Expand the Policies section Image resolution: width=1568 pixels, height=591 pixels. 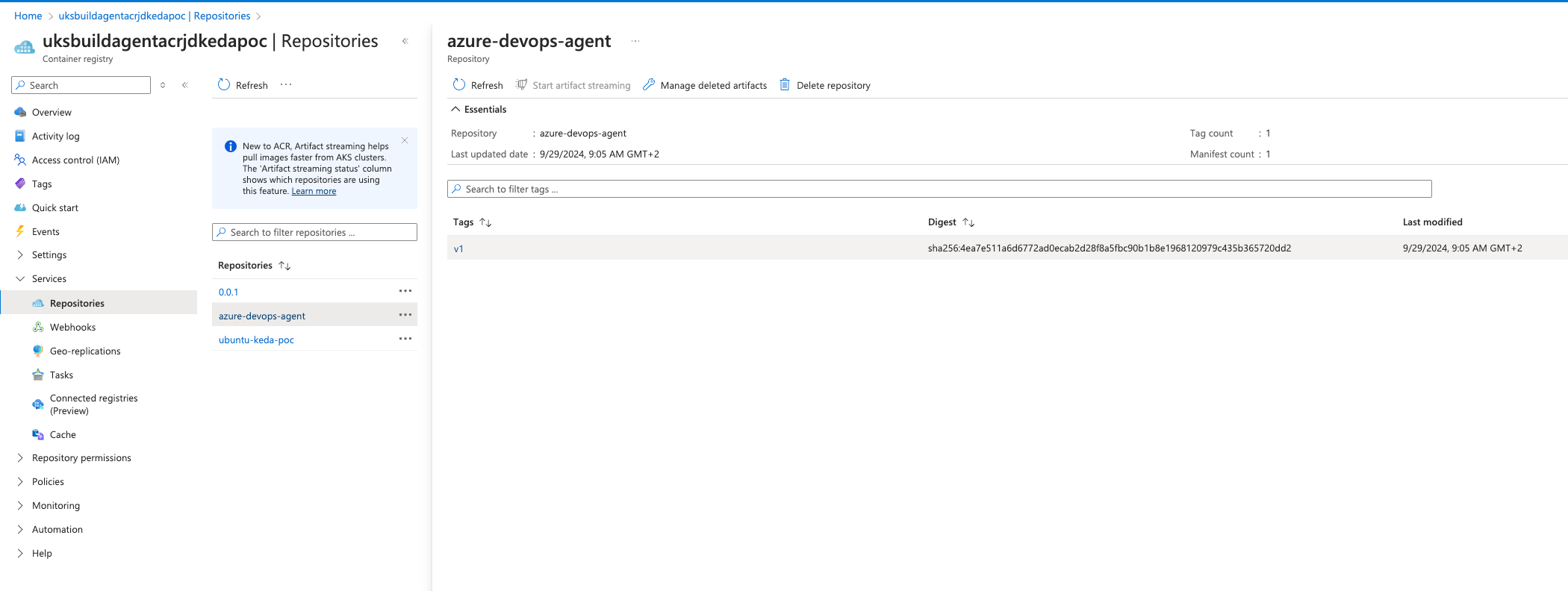click(20, 482)
